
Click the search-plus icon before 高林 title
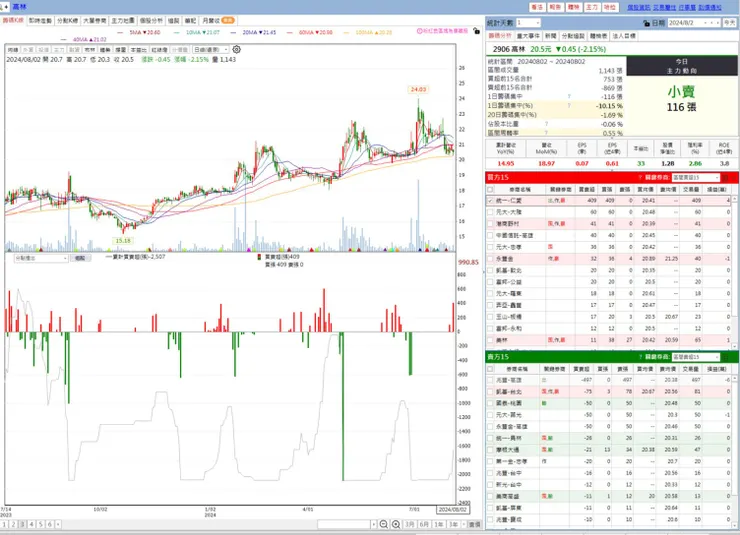tap(4, 7)
